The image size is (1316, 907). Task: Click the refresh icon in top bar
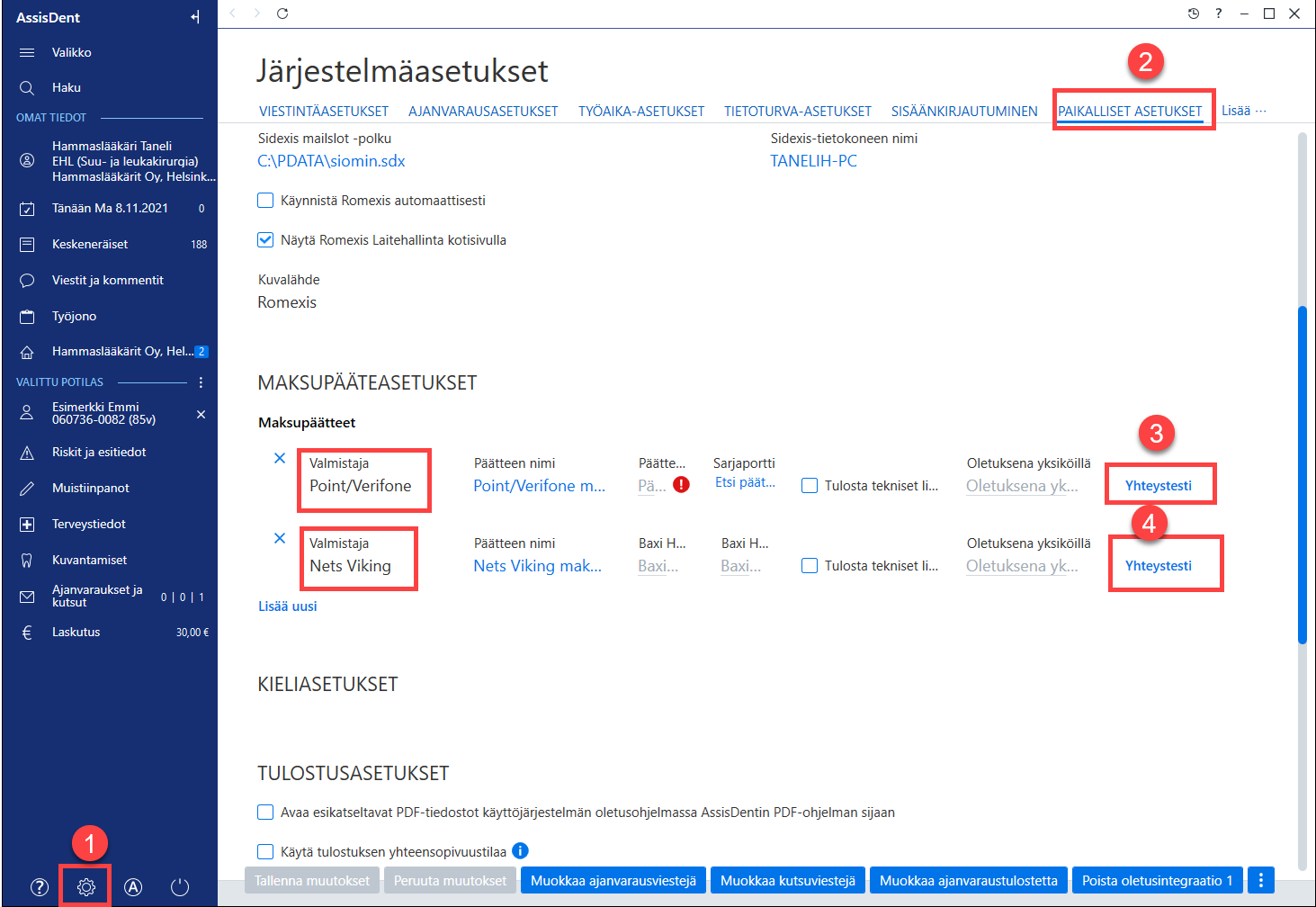click(282, 13)
